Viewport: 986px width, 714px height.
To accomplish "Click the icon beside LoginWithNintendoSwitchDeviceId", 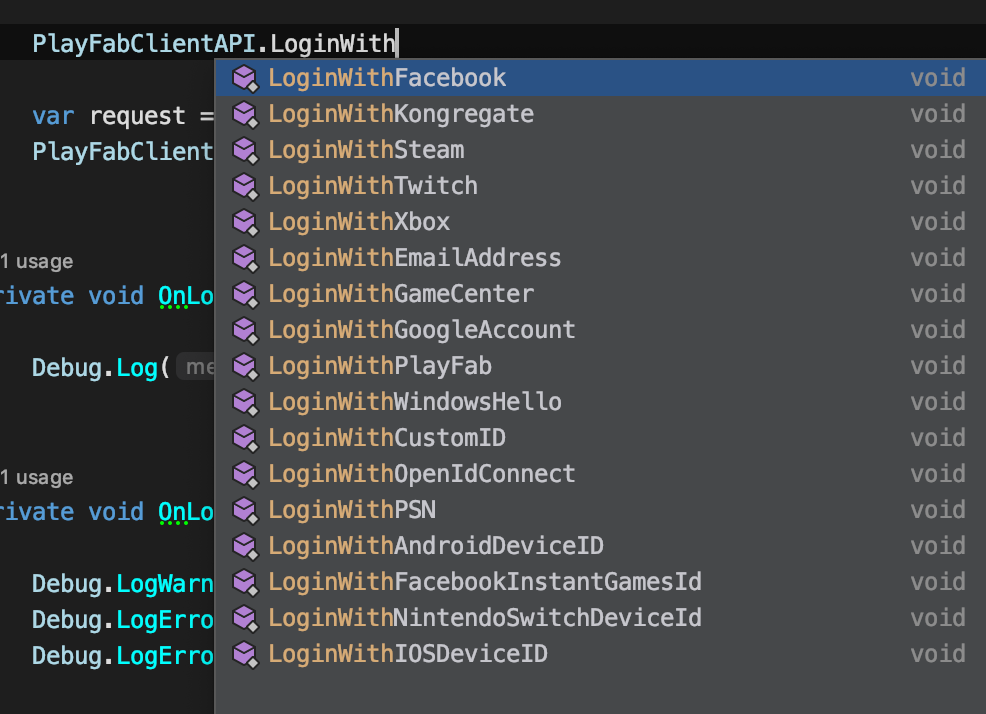I will 245,618.
